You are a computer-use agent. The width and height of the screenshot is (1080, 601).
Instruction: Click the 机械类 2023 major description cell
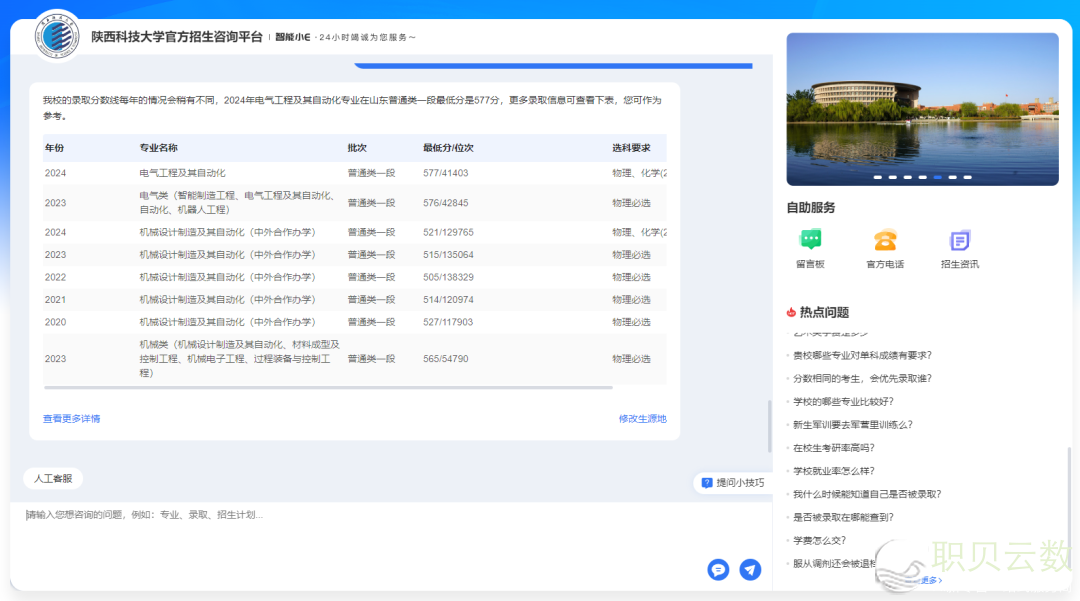239,359
